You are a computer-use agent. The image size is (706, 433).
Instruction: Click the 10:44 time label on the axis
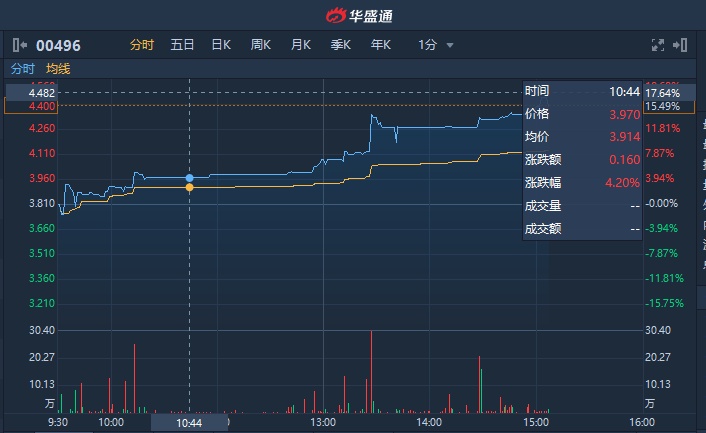189,423
